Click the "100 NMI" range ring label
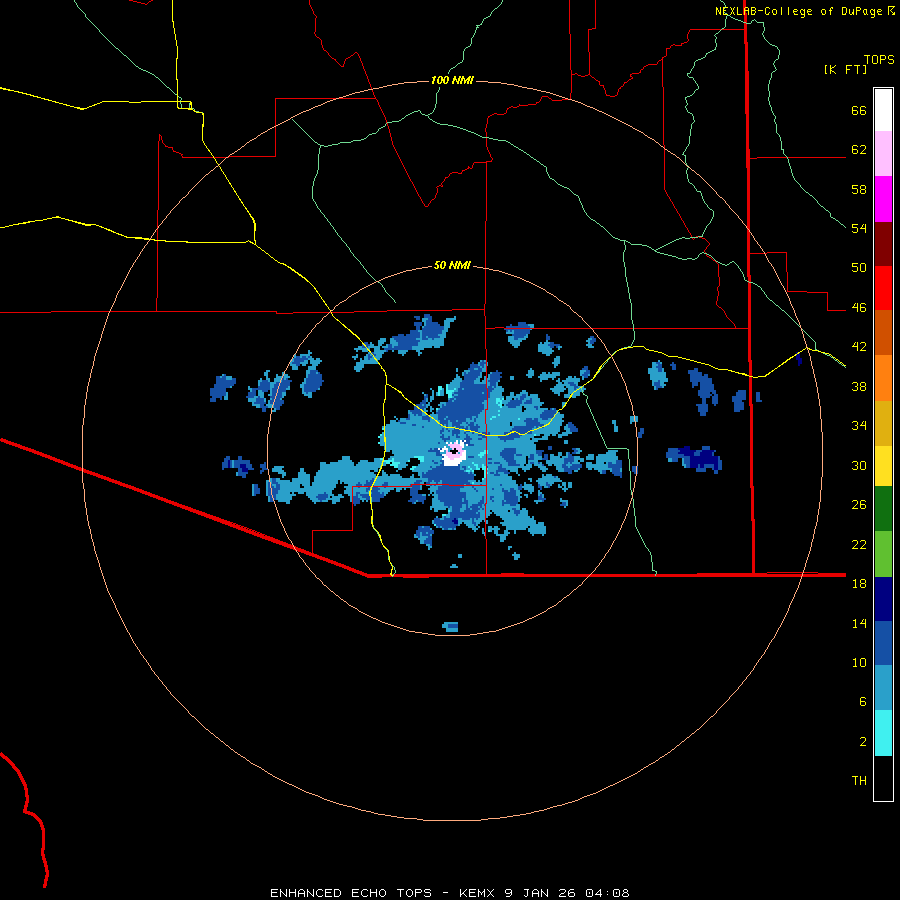The height and width of the screenshot is (900, 900). (x=452, y=80)
